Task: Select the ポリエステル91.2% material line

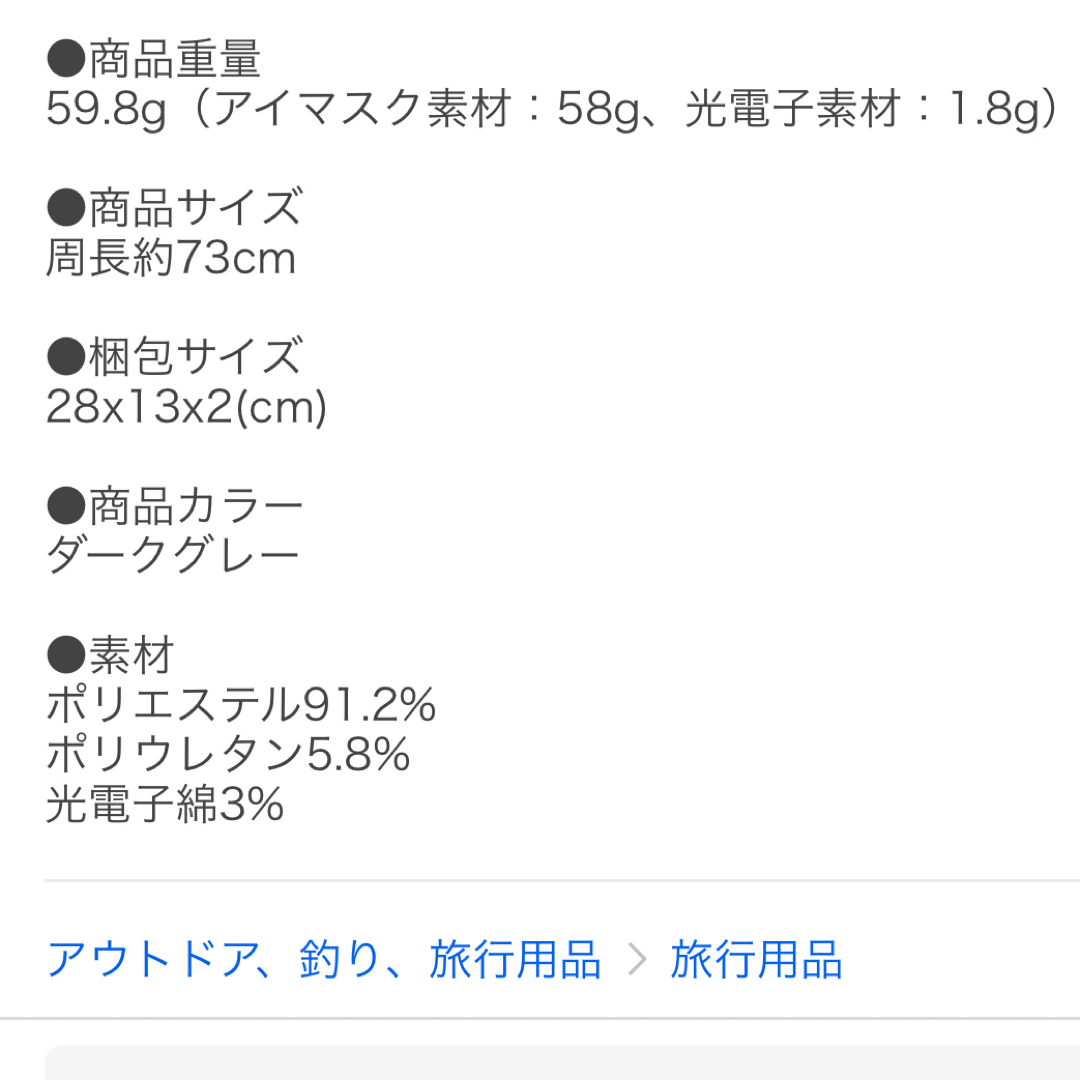Action: pyautogui.click(x=241, y=705)
